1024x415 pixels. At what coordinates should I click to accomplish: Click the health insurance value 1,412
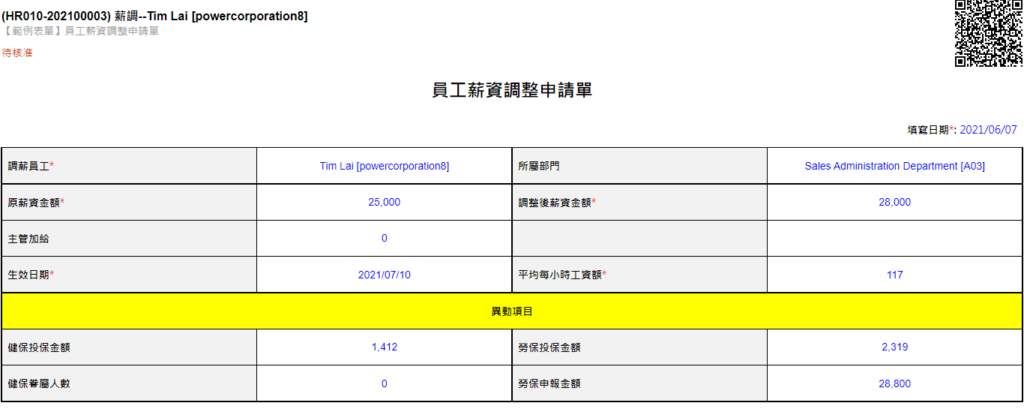point(384,347)
